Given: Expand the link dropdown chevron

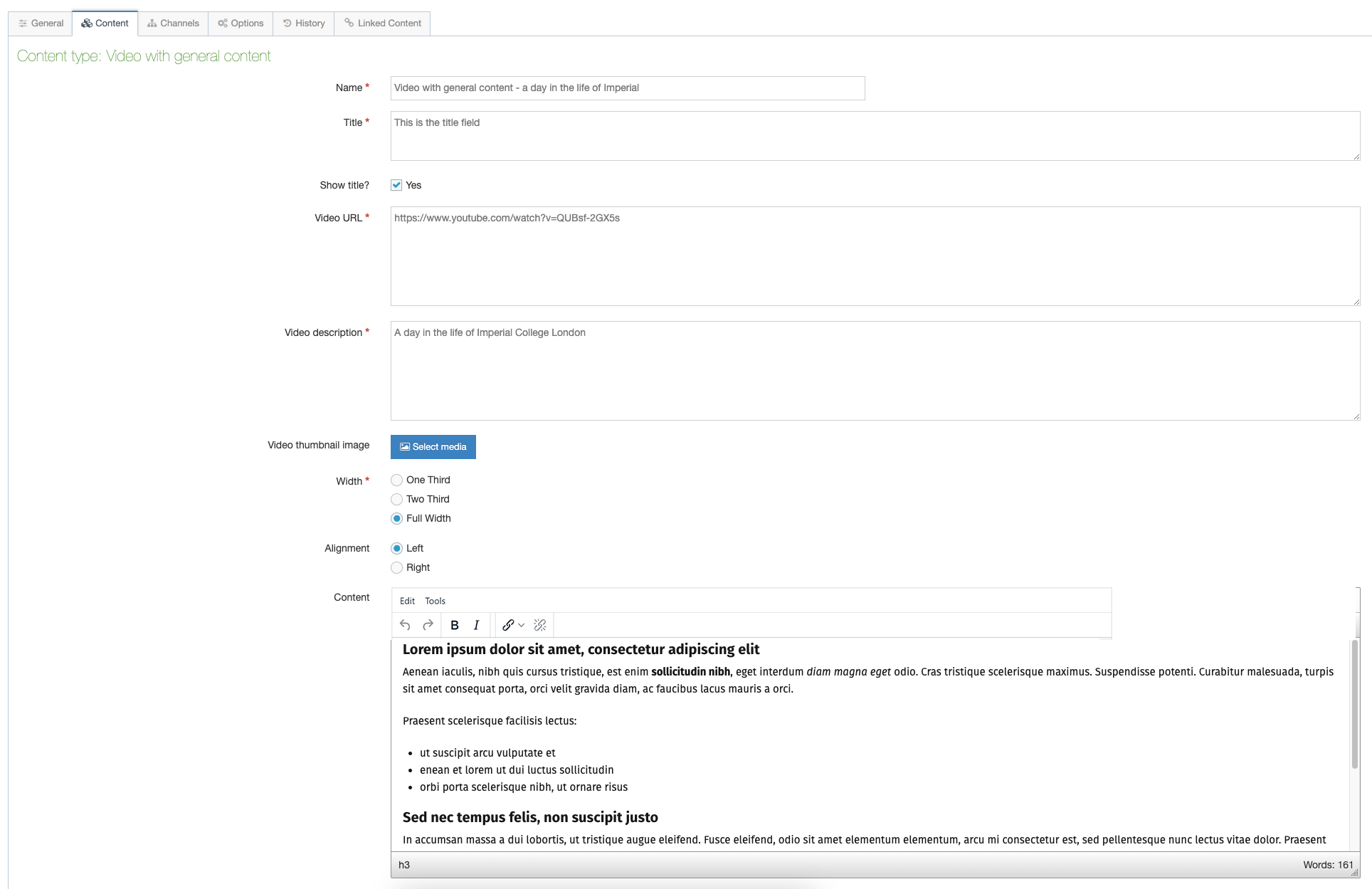Looking at the screenshot, I should tap(522, 625).
